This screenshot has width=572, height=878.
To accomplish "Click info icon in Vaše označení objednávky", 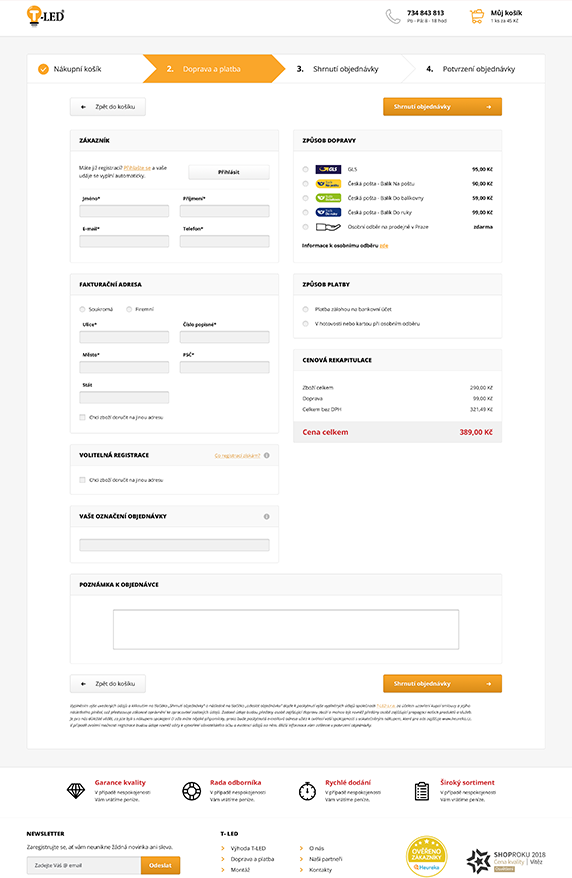I will [266, 516].
